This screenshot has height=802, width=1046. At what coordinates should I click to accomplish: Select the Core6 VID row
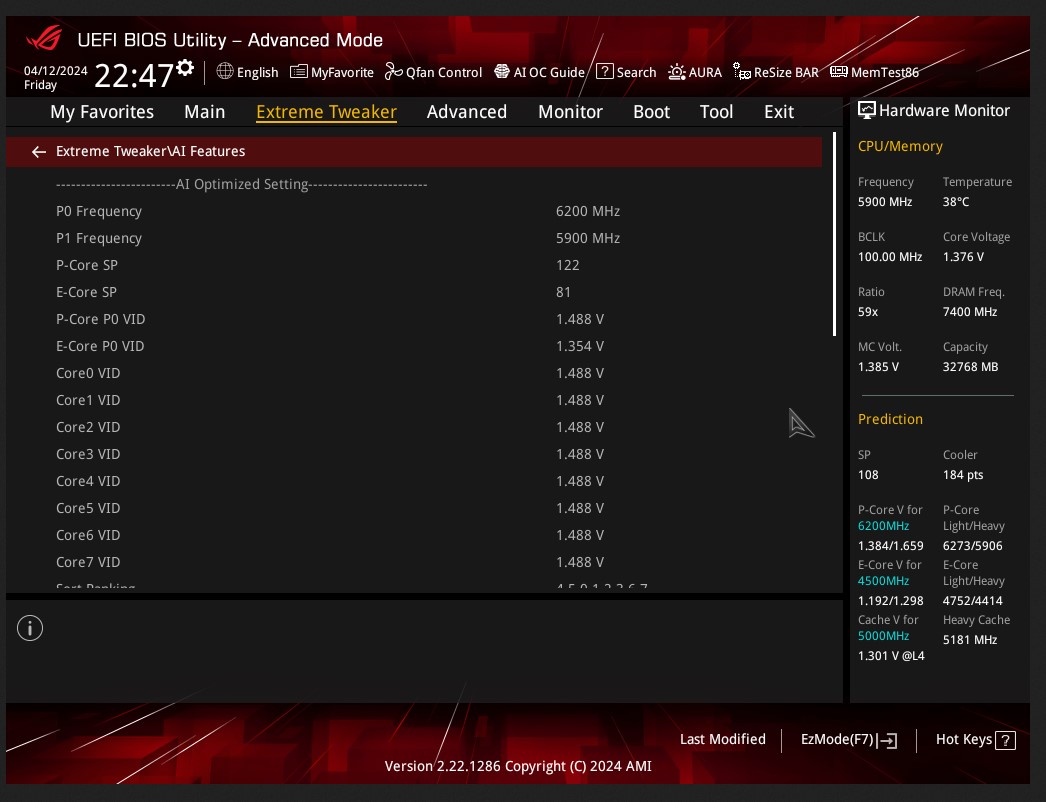414,535
